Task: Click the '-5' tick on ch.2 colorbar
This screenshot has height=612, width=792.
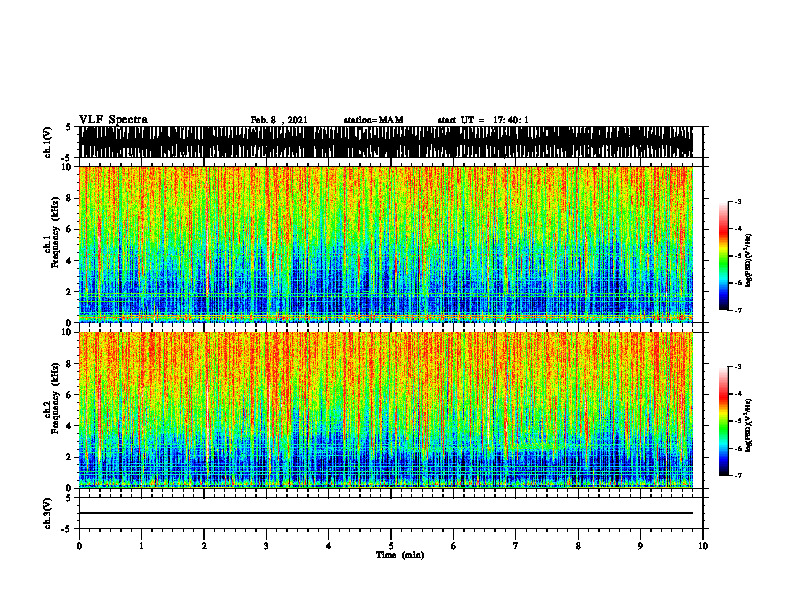Action: click(x=738, y=421)
